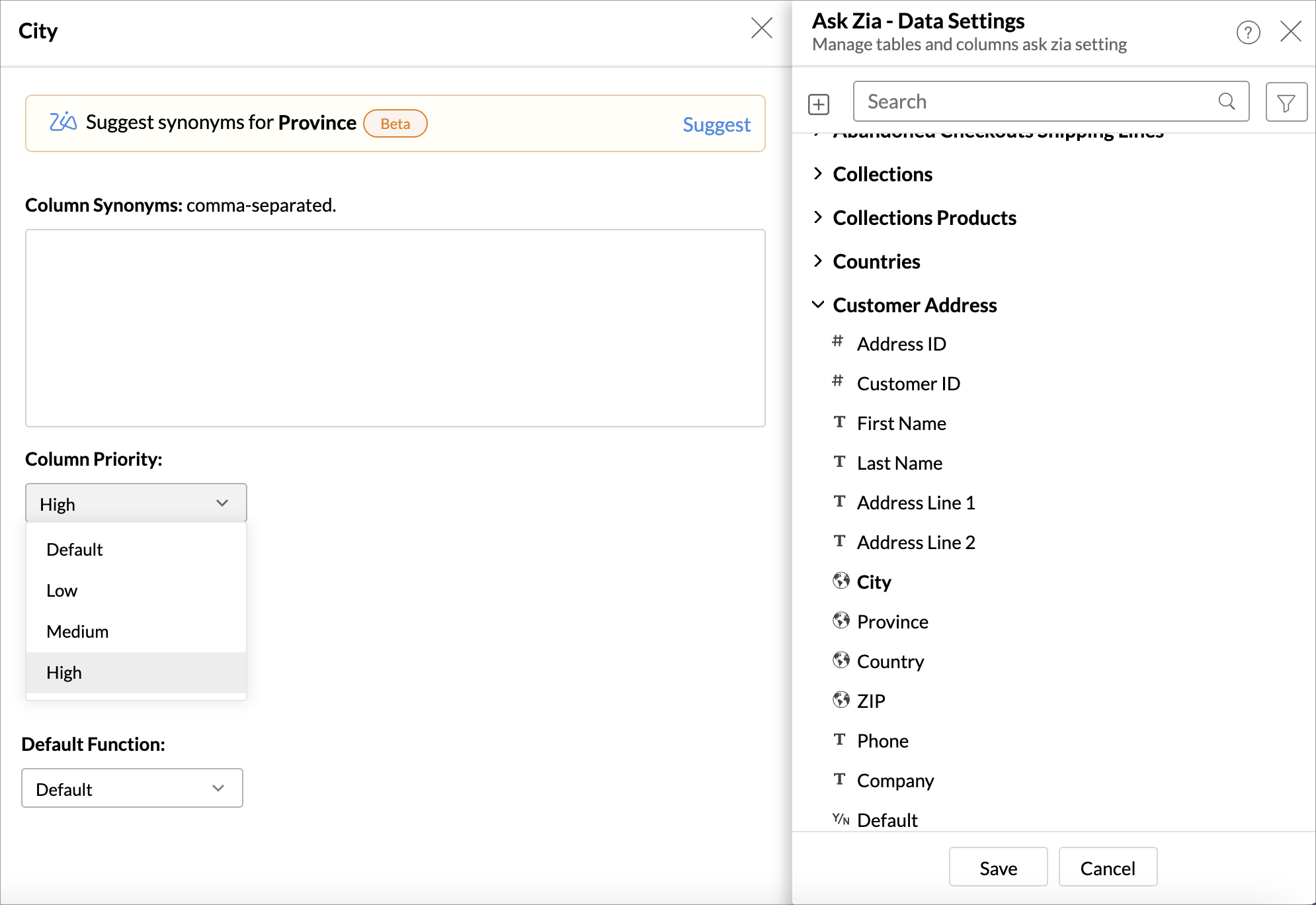The height and width of the screenshot is (905, 1316).
Task: Expand the Collections table
Action: pyautogui.click(x=818, y=174)
